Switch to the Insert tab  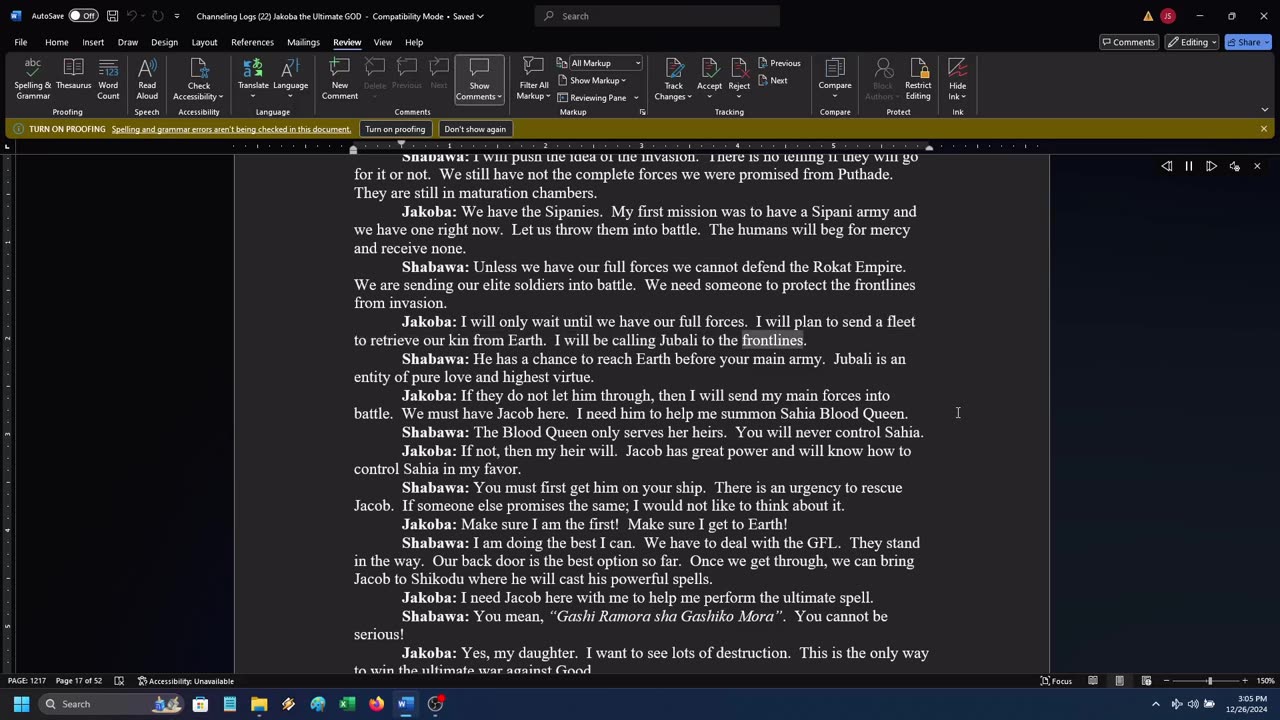click(x=93, y=42)
